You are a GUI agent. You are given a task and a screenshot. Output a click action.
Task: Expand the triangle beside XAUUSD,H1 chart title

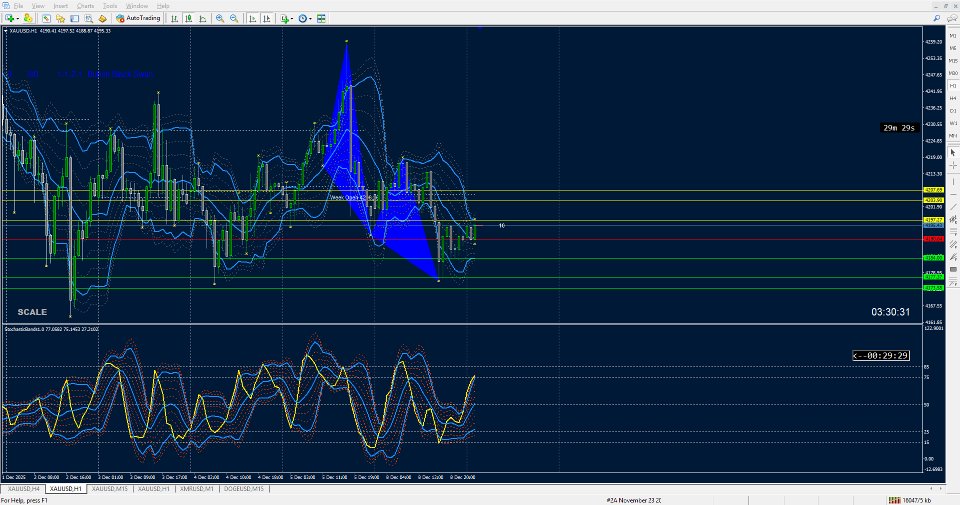[x=6, y=31]
